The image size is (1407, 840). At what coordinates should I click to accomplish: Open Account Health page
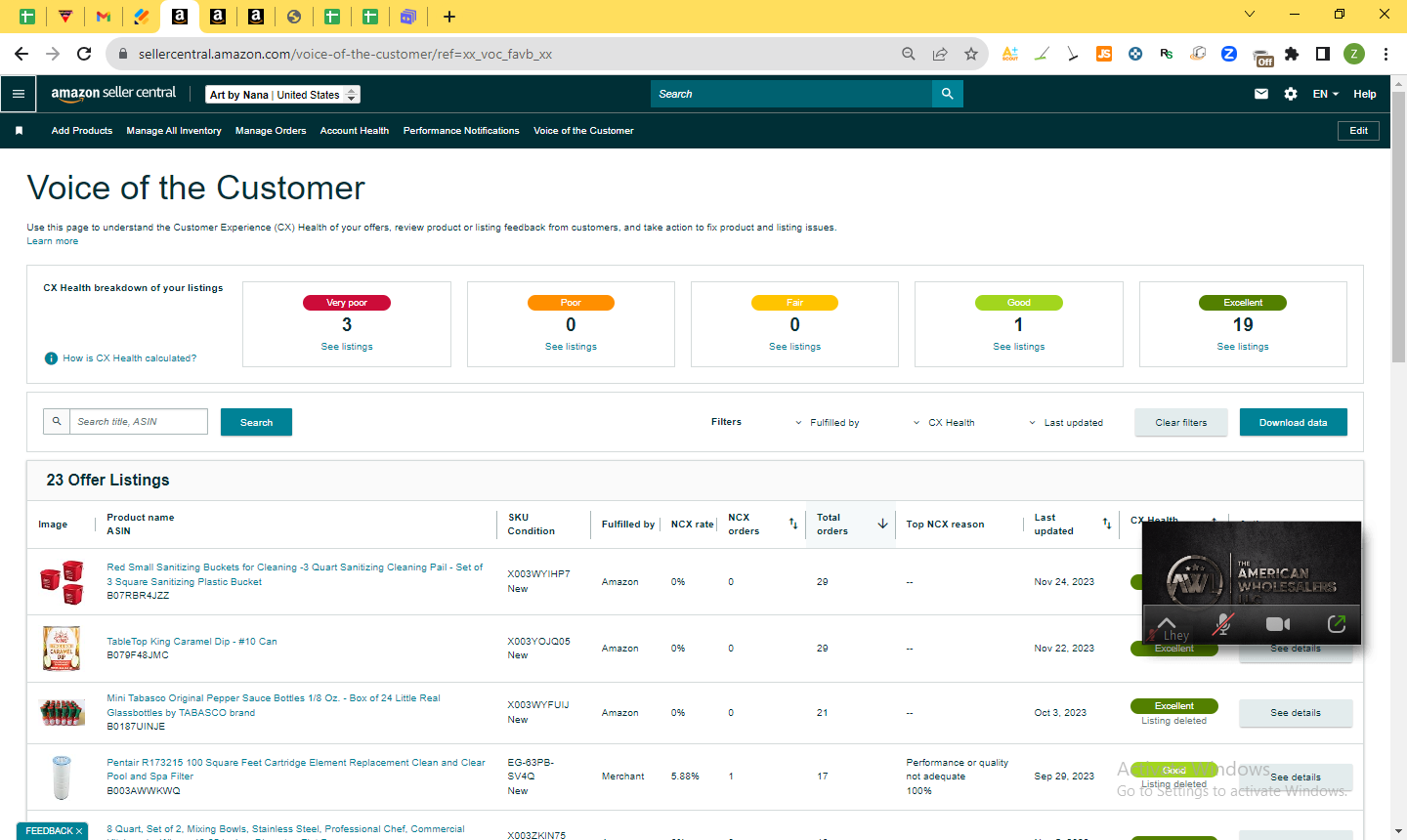(x=355, y=131)
